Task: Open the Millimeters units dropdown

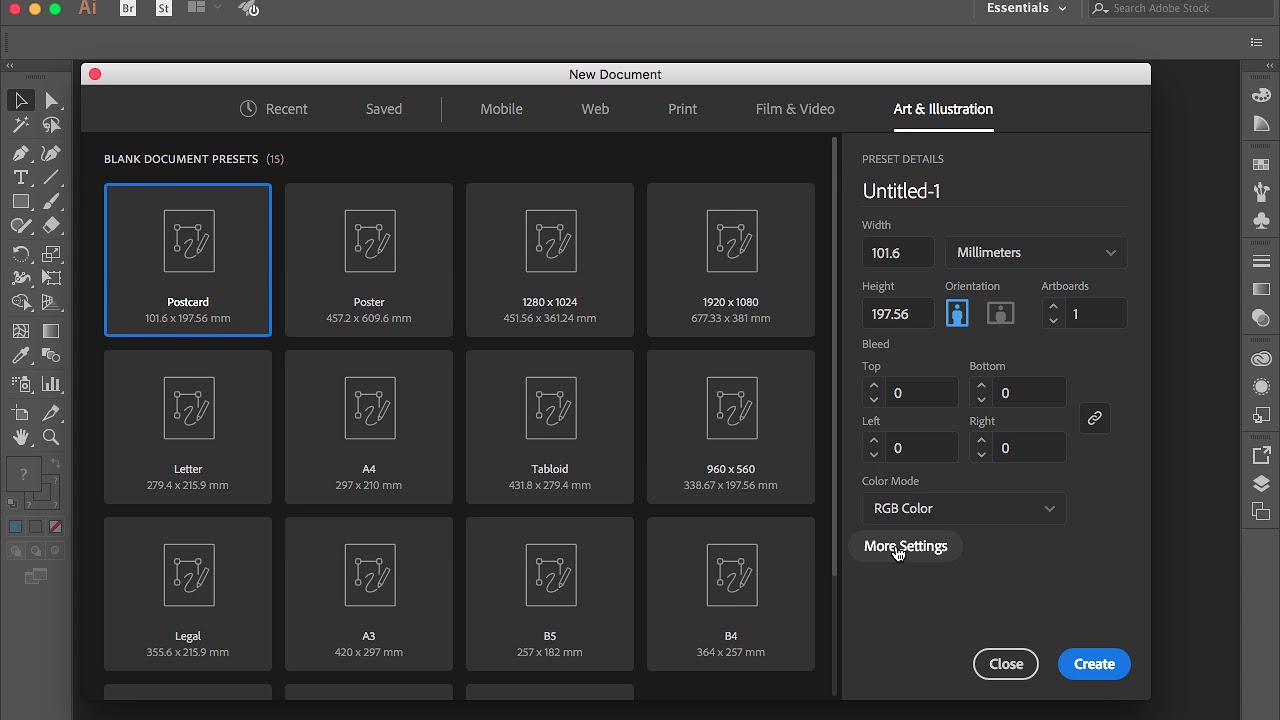Action: [x=1036, y=253]
